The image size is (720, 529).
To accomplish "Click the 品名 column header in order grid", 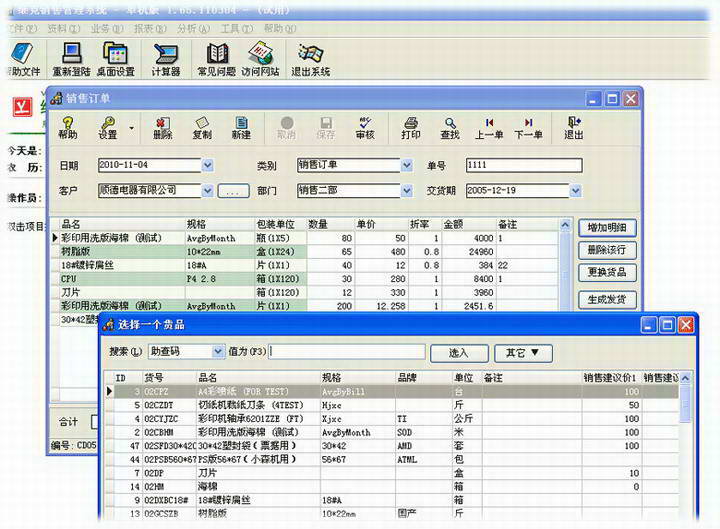I will 121,224.
